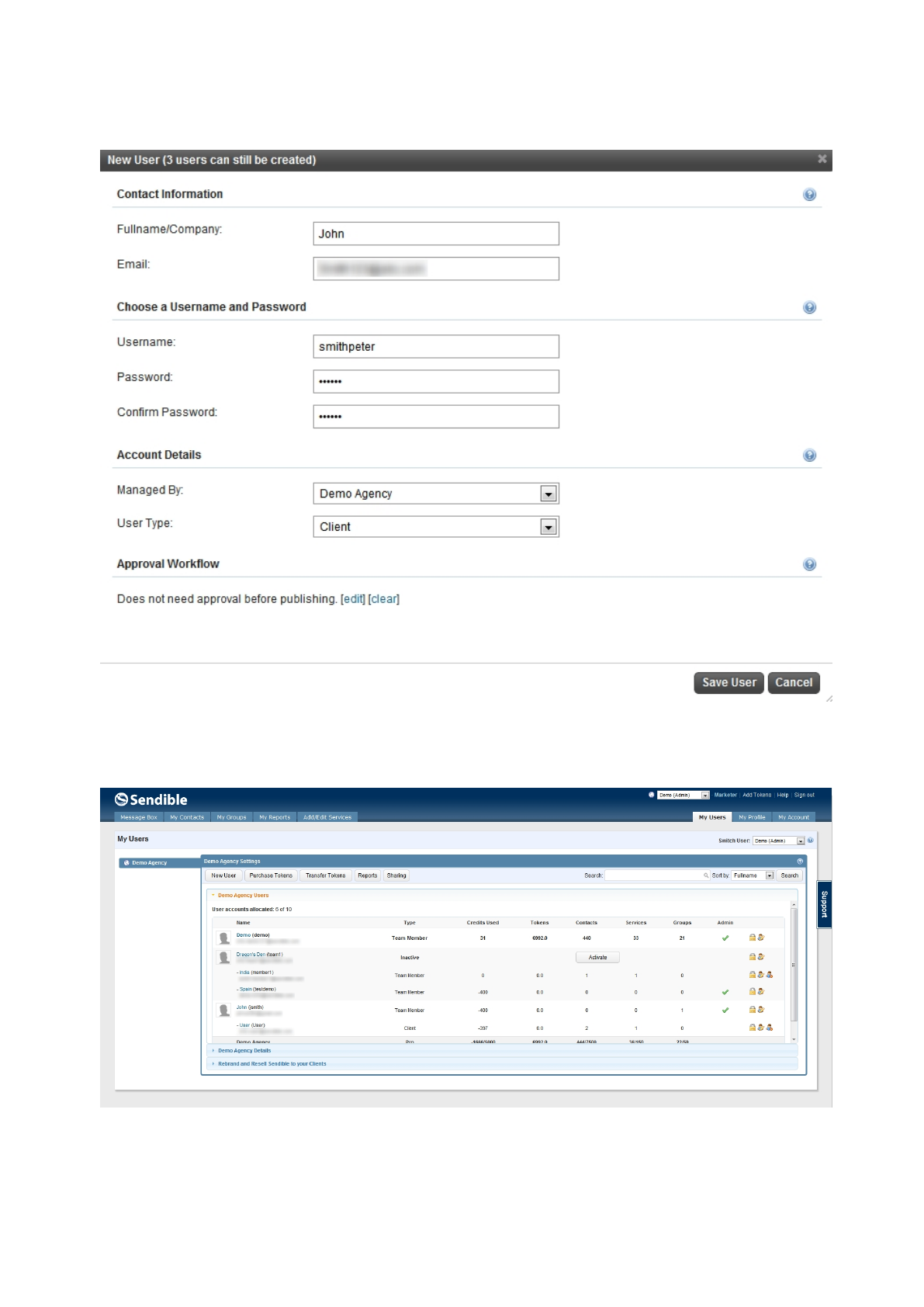Image resolution: width=924 pixels, height=1307 pixels.
Task: Click the Purchase Tokens button
Action: click(271, 875)
